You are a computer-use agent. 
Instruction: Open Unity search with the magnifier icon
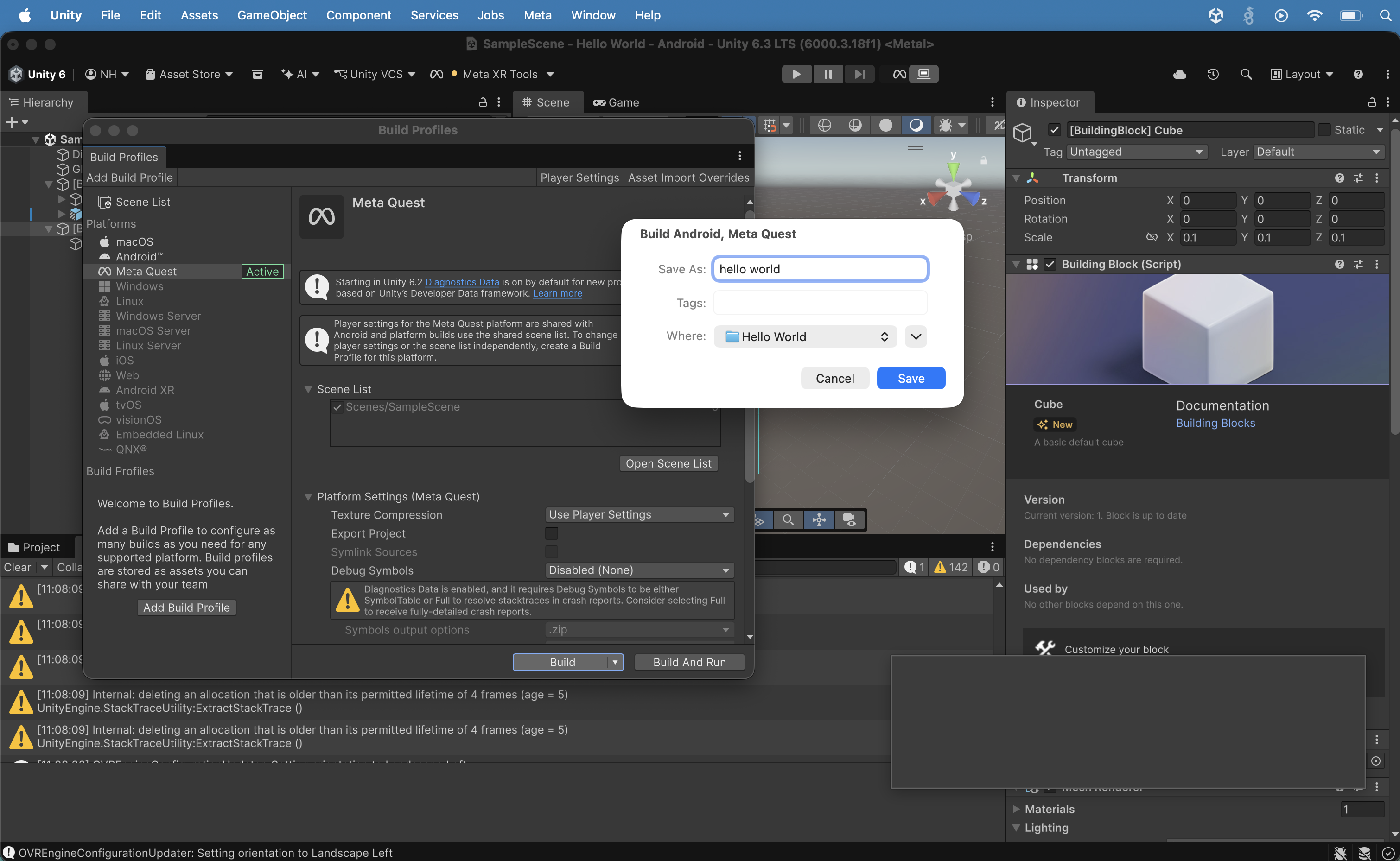(1246, 74)
